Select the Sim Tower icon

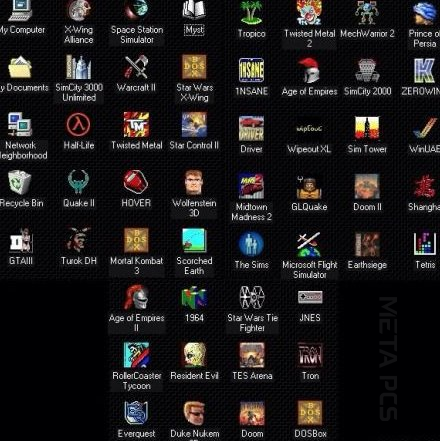coord(367,128)
